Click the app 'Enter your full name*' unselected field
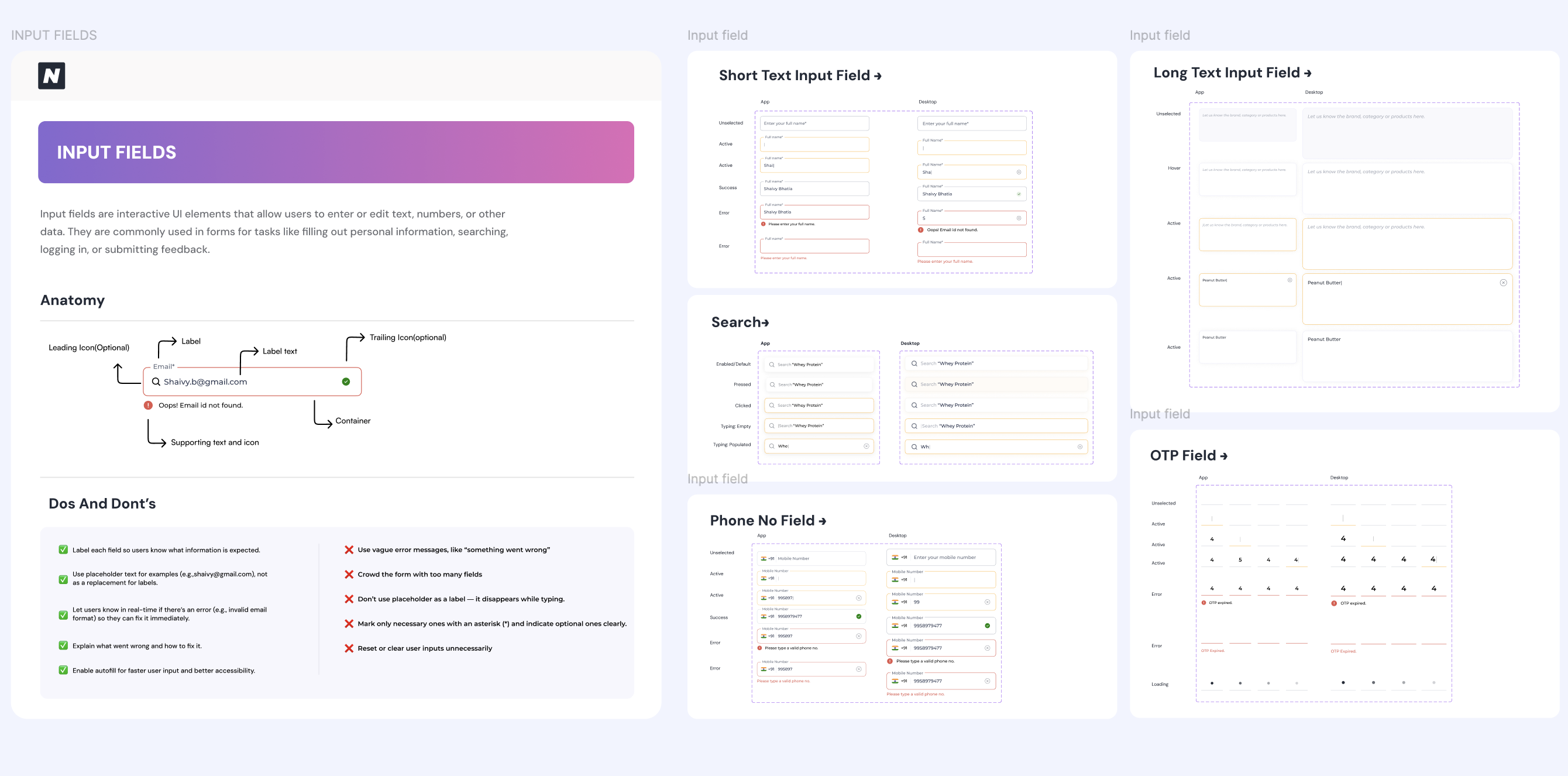The width and height of the screenshot is (1568, 776). (x=814, y=123)
